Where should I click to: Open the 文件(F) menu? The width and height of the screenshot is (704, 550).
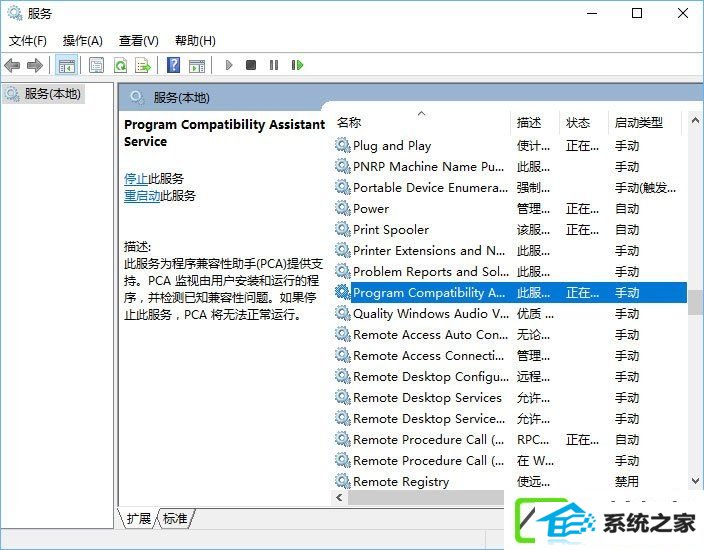28,41
